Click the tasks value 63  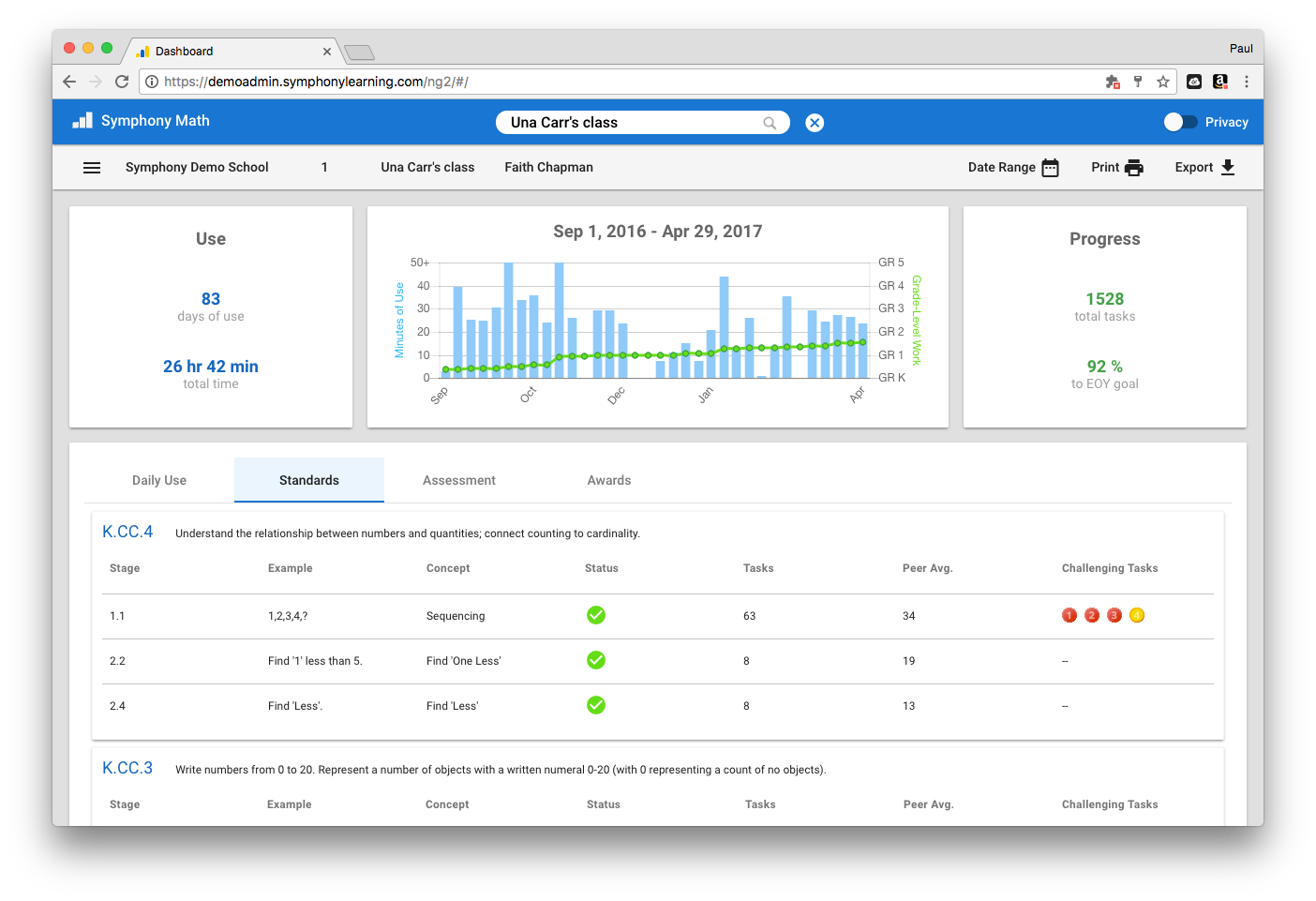tap(749, 616)
